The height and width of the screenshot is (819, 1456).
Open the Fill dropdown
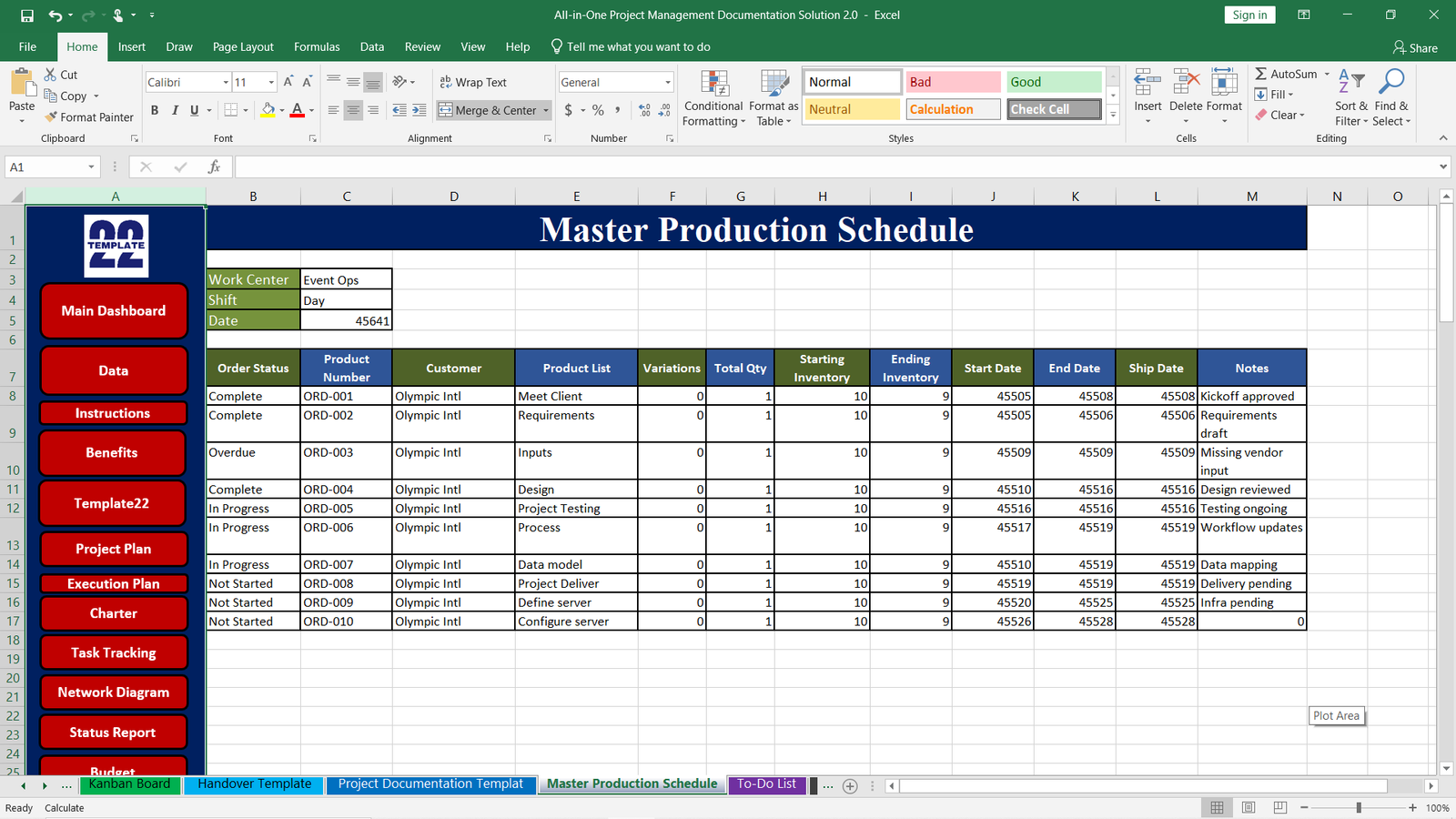[x=1274, y=95]
